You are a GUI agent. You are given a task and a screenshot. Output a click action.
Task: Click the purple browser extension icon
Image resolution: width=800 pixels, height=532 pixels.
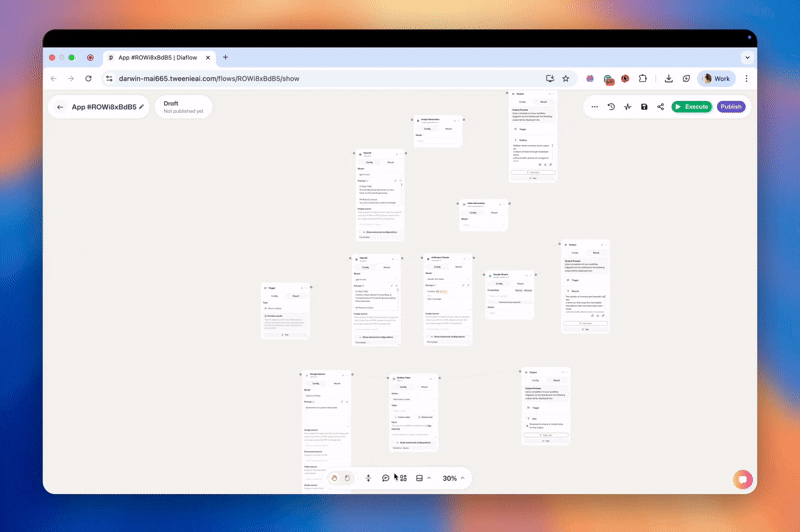tap(590, 79)
